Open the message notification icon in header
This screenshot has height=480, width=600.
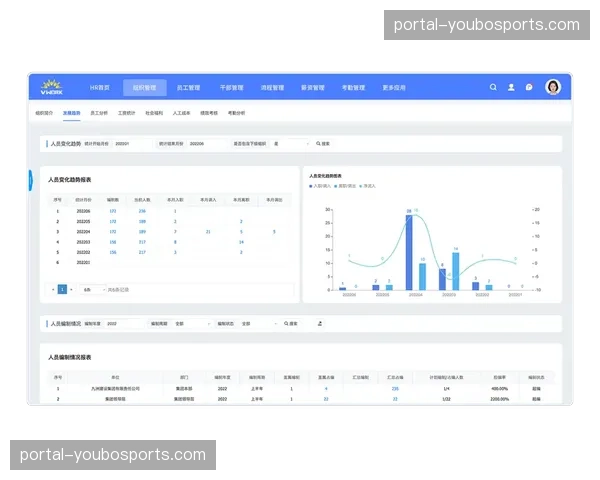click(x=529, y=87)
